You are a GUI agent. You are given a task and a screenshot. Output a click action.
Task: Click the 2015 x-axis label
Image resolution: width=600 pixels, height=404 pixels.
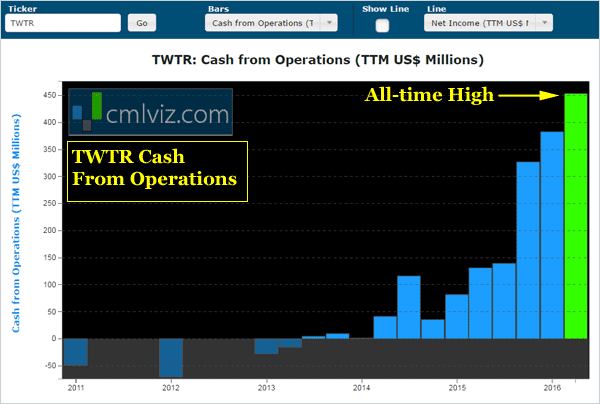coord(457,388)
